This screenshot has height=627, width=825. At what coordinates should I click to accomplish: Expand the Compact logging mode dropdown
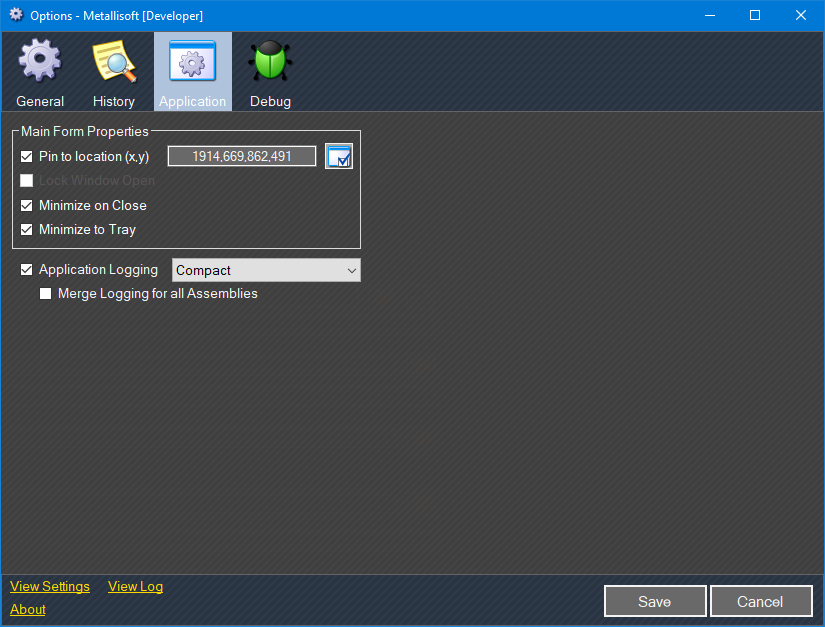click(266, 270)
